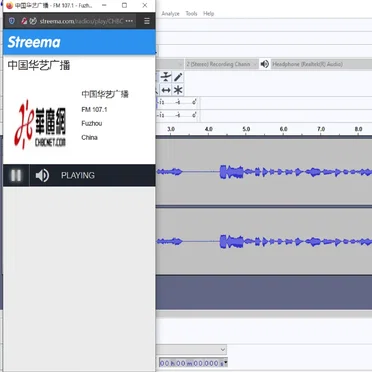Click the 中国华艺广播 page heading
372x372 pixels.
(39, 65)
